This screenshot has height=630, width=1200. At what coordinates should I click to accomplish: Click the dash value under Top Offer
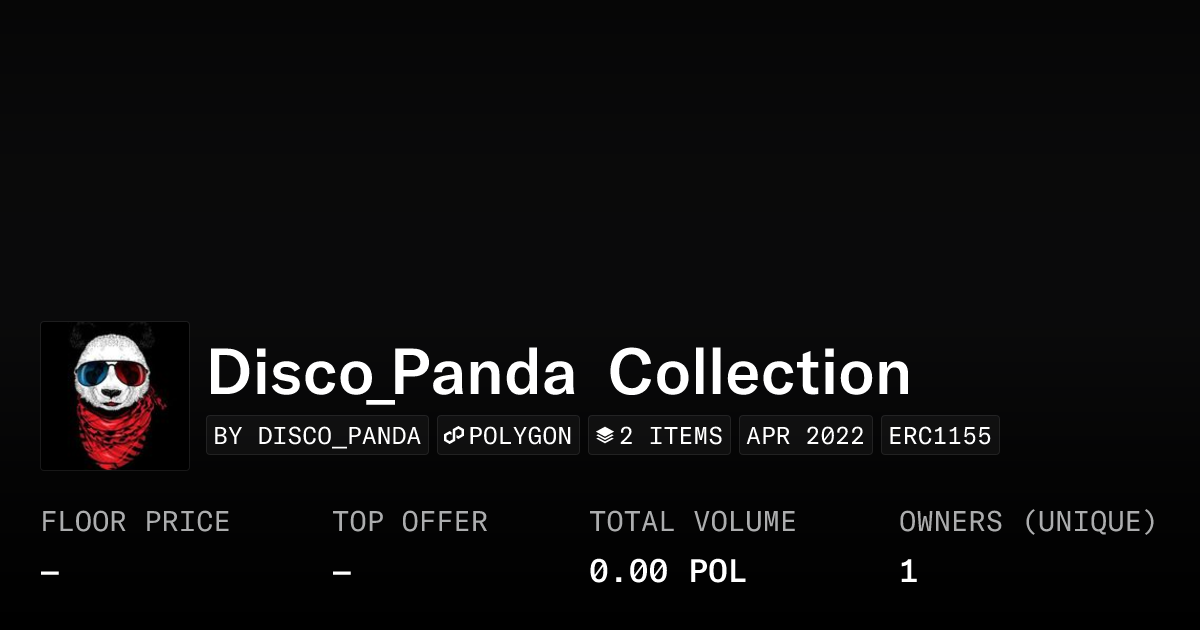(342, 573)
